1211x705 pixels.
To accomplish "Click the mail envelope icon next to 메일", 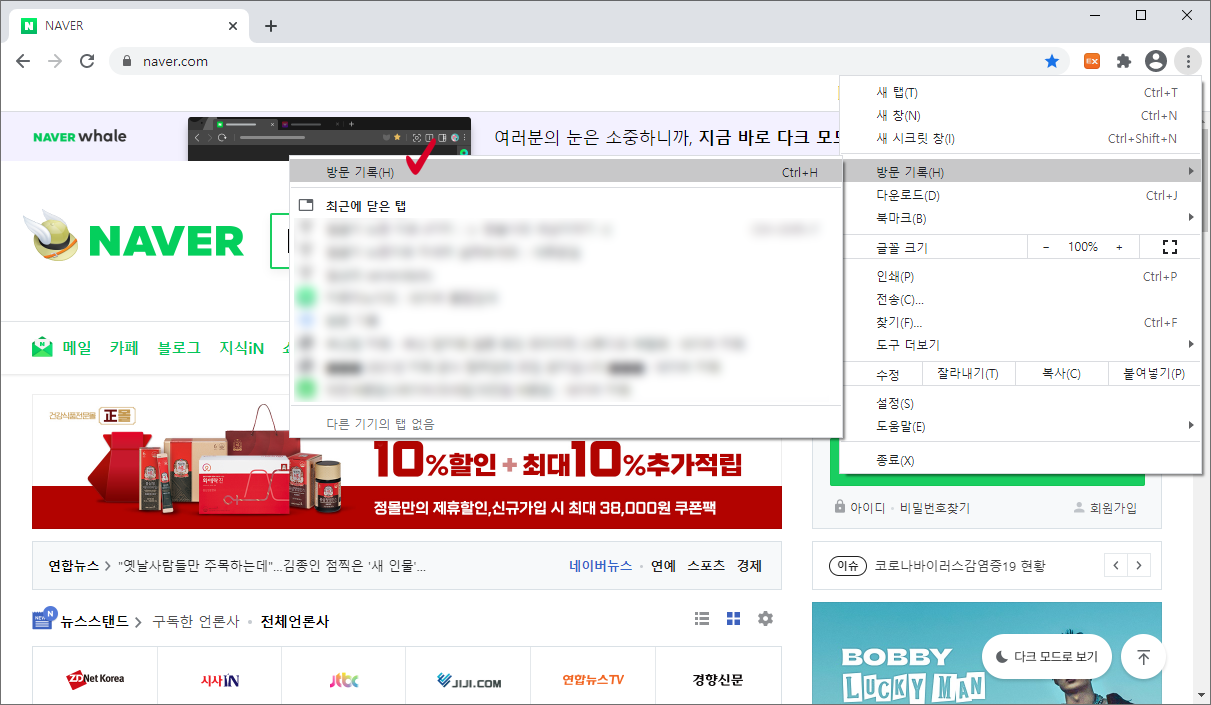I will [42, 348].
